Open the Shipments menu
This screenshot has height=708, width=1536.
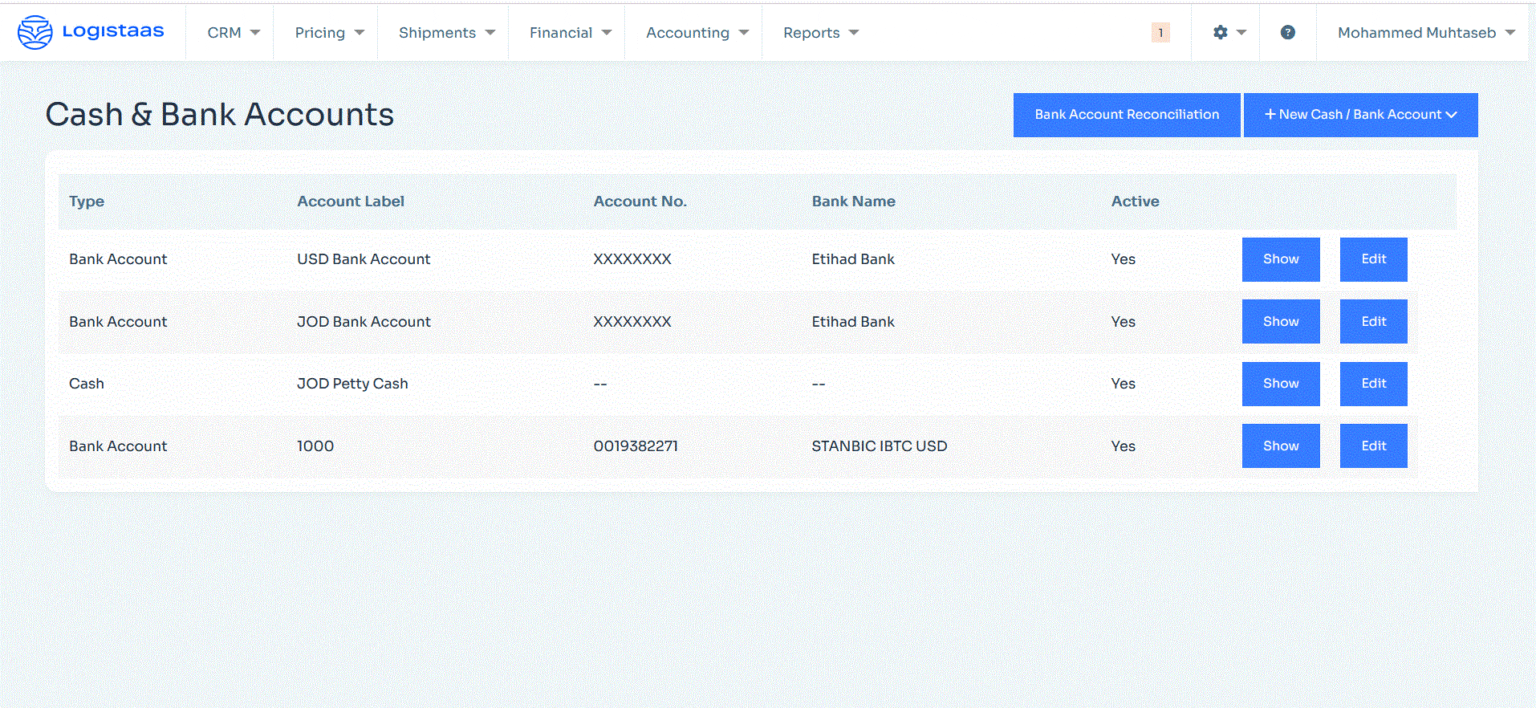446,32
